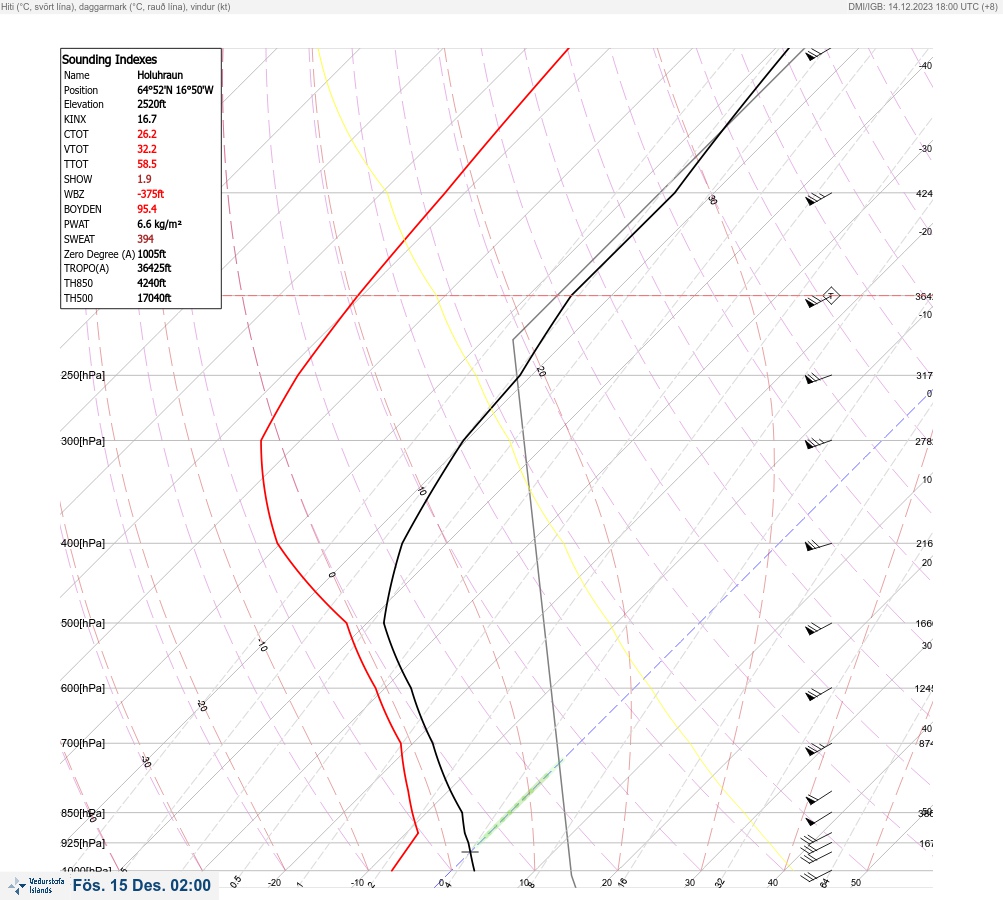Click the Sounding Indexes title

tap(109, 59)
